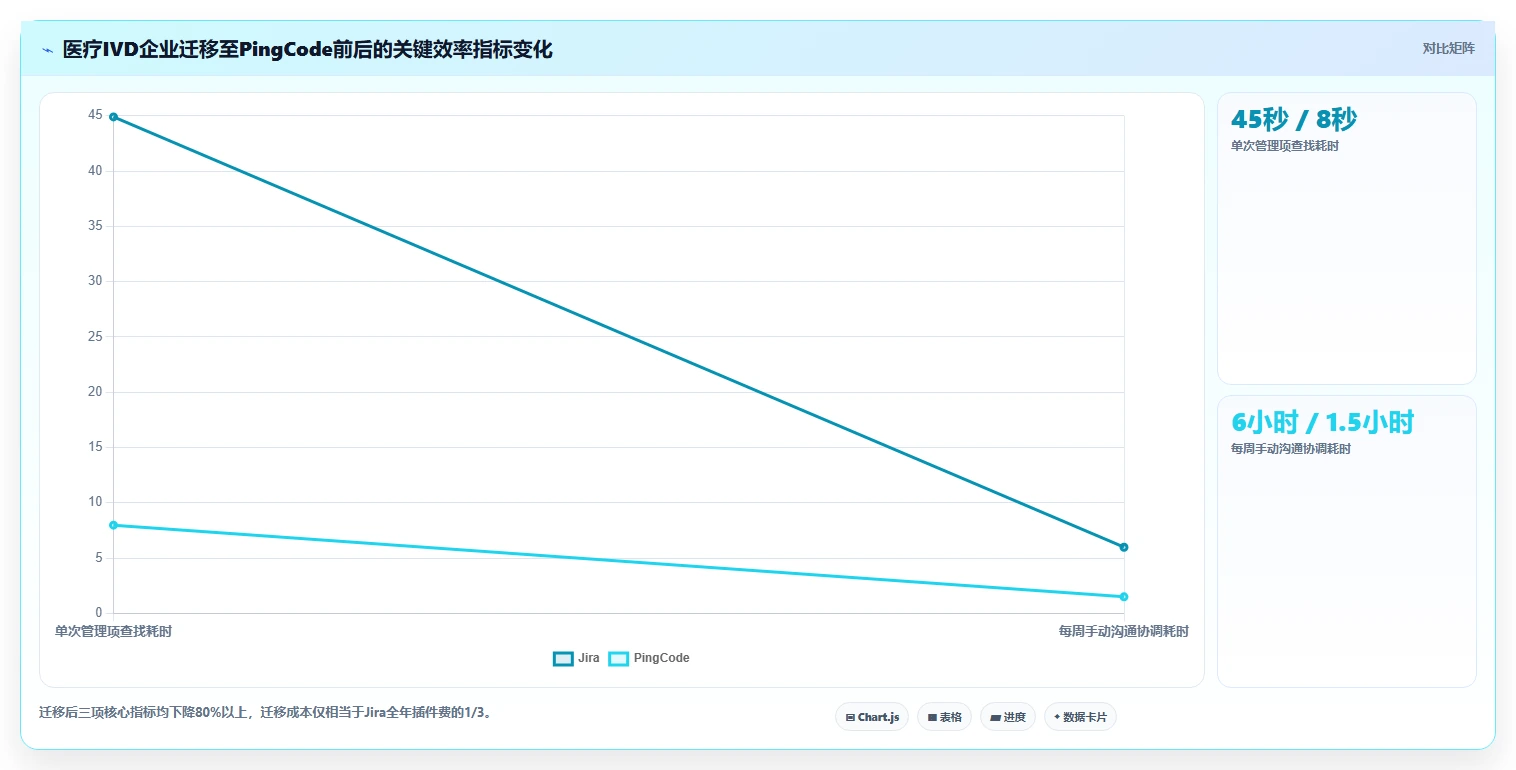Click the y-axis value 45
The height and width of the screenshot is (770, 1516).
(x=95, y=116)
